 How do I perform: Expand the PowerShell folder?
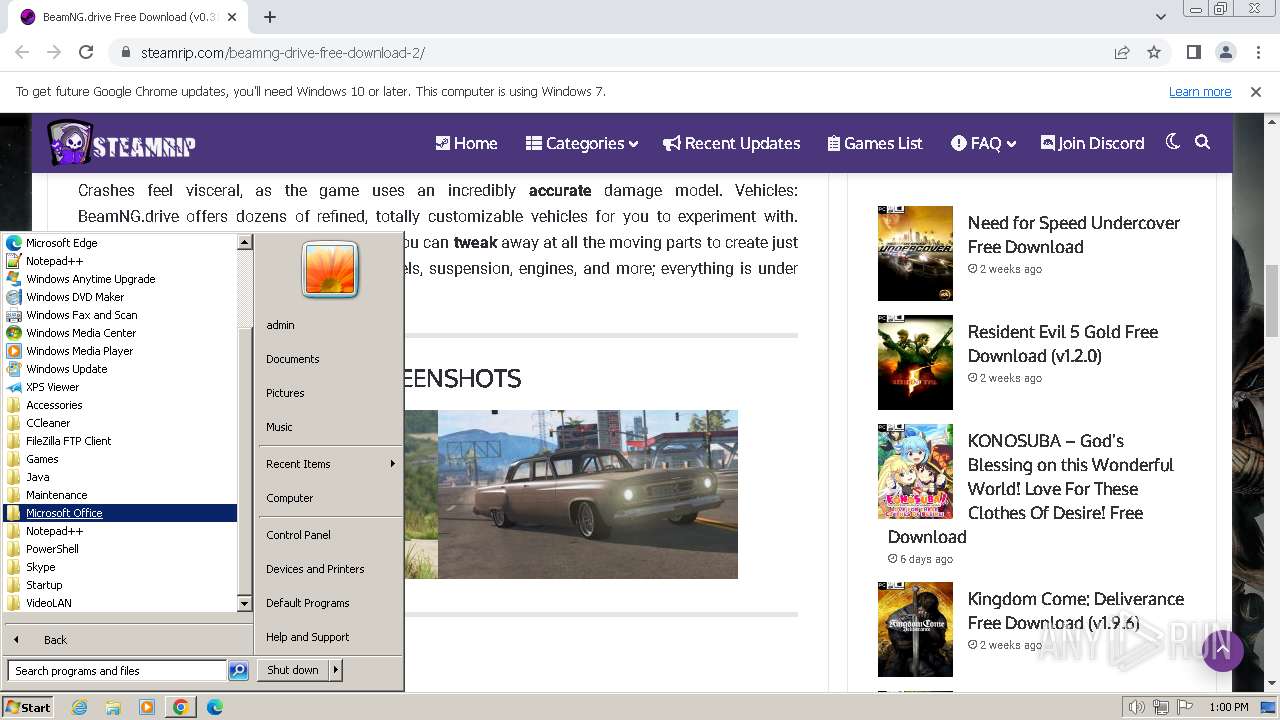point(120,549)
